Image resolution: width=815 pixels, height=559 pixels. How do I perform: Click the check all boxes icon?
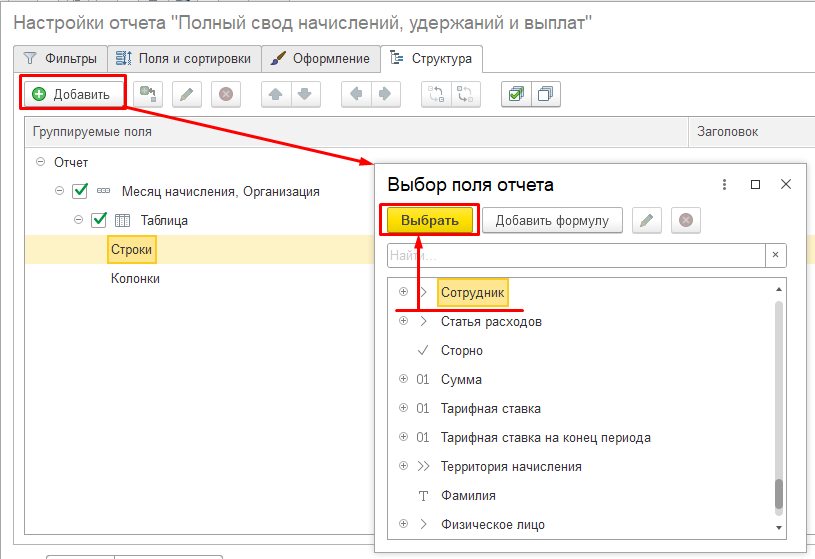(516, 94)
